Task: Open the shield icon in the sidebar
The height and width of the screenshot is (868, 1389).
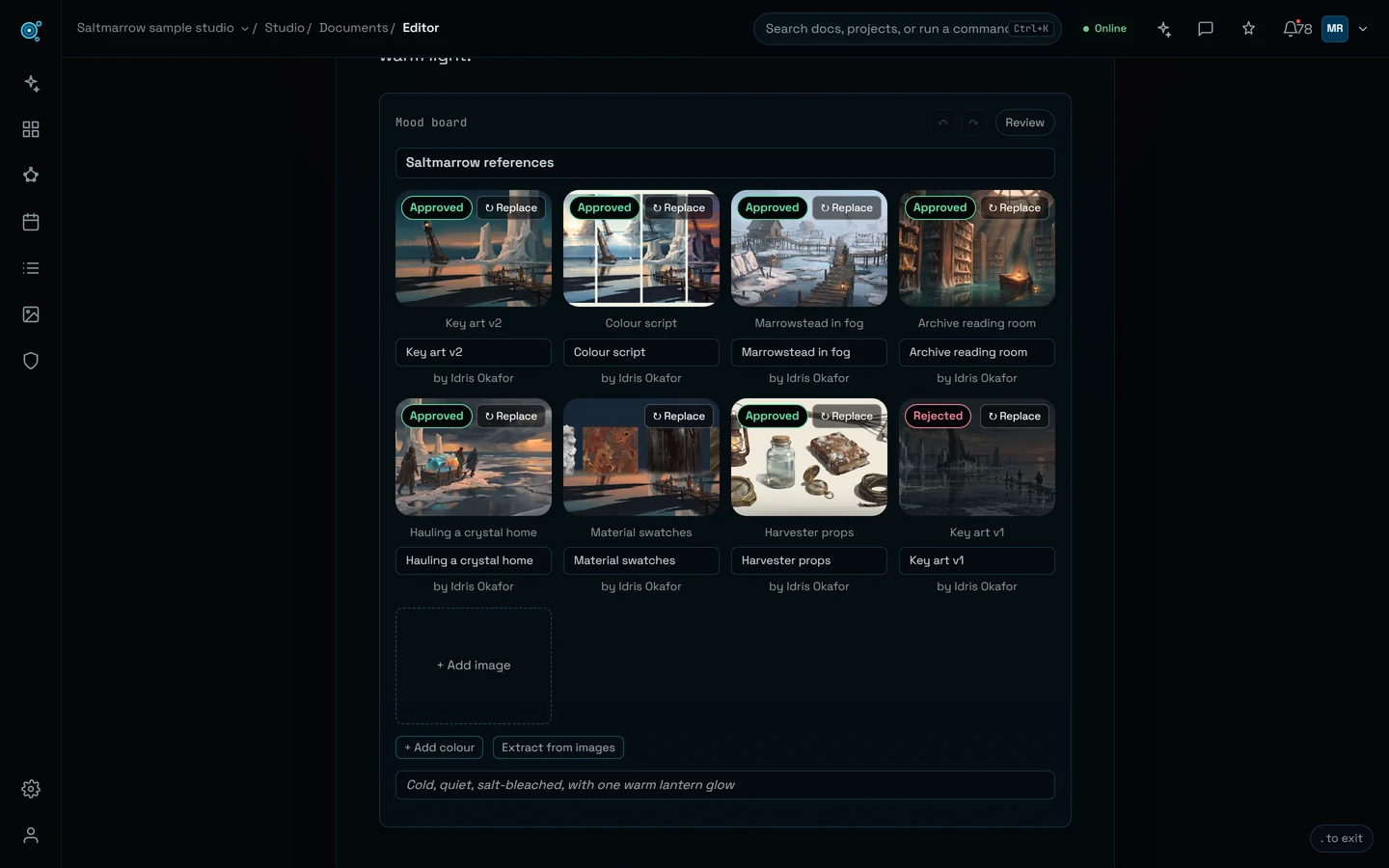Action: 31,361
